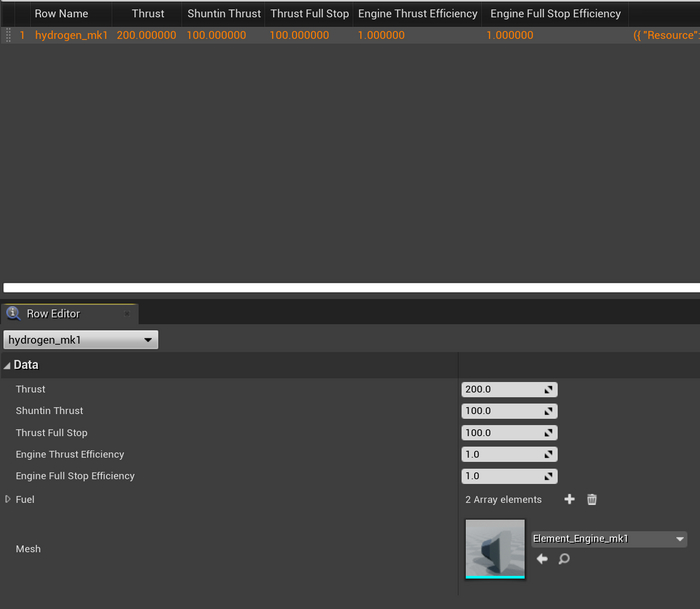Click the Mesh asset thumbnail
The image size is (700, 609).
click(x=495, y=548)
